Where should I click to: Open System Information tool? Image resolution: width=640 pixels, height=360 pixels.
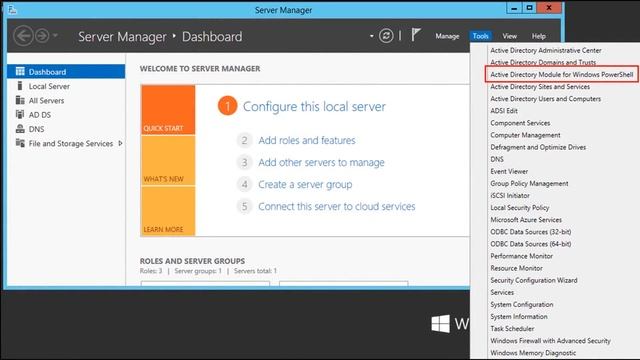pos(519,316)
